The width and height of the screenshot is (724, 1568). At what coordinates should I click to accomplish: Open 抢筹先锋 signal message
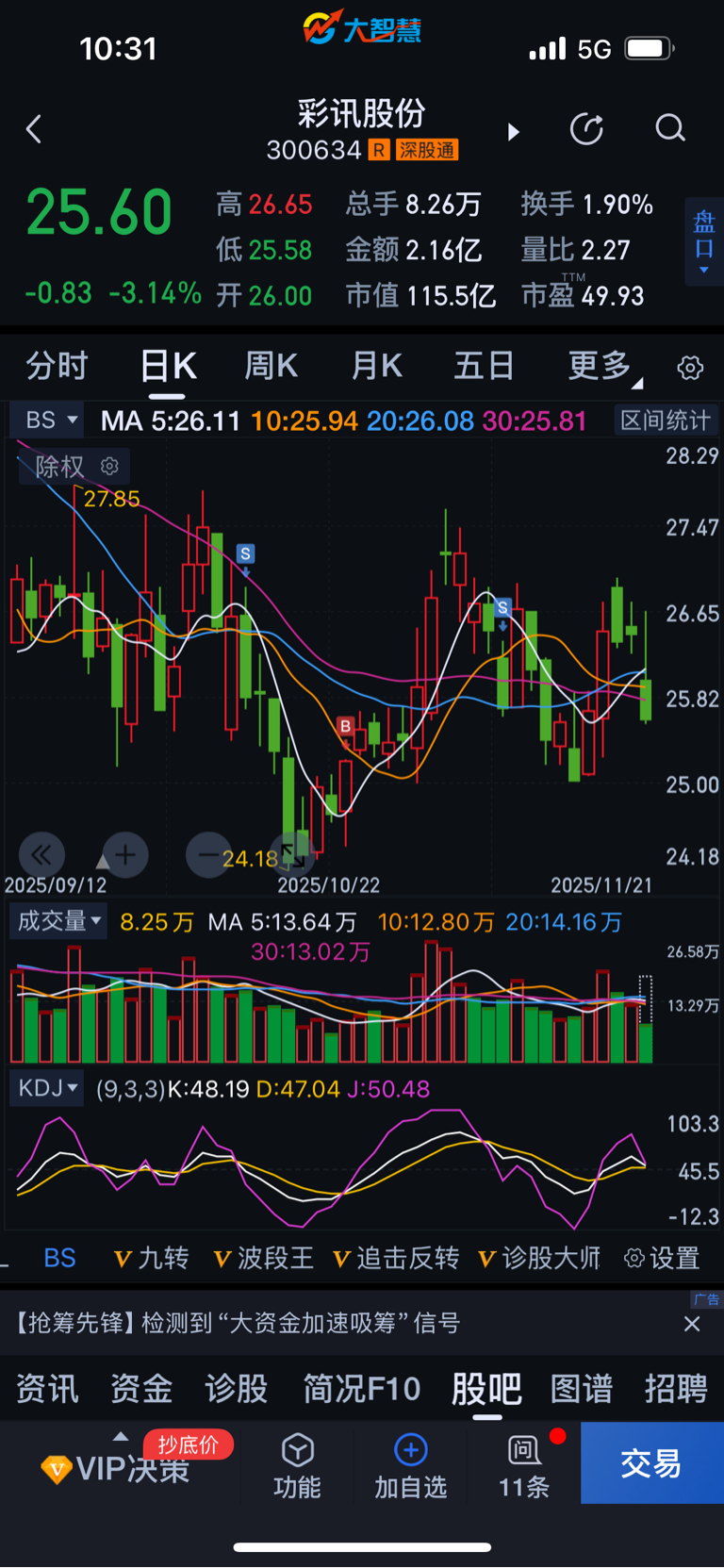pos(237,1323)
